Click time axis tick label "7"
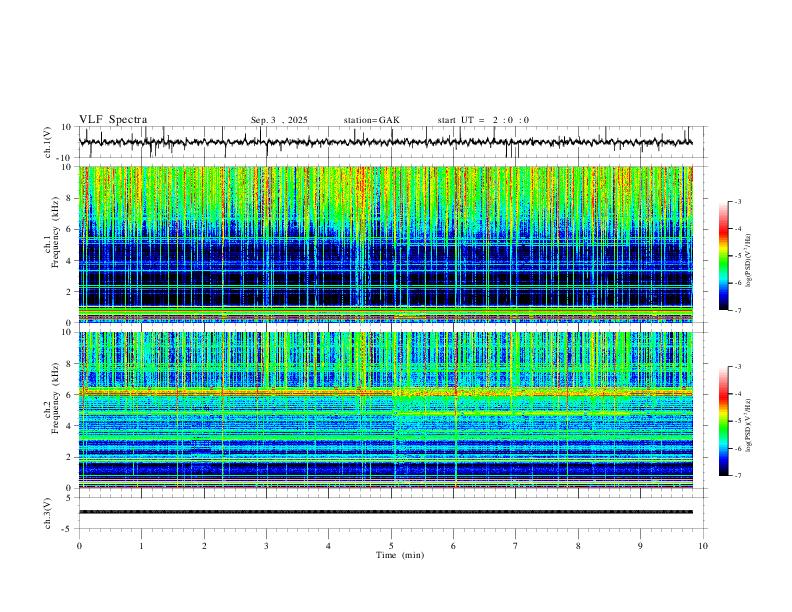The image size is (792, 612). click(x=516, y=546)
